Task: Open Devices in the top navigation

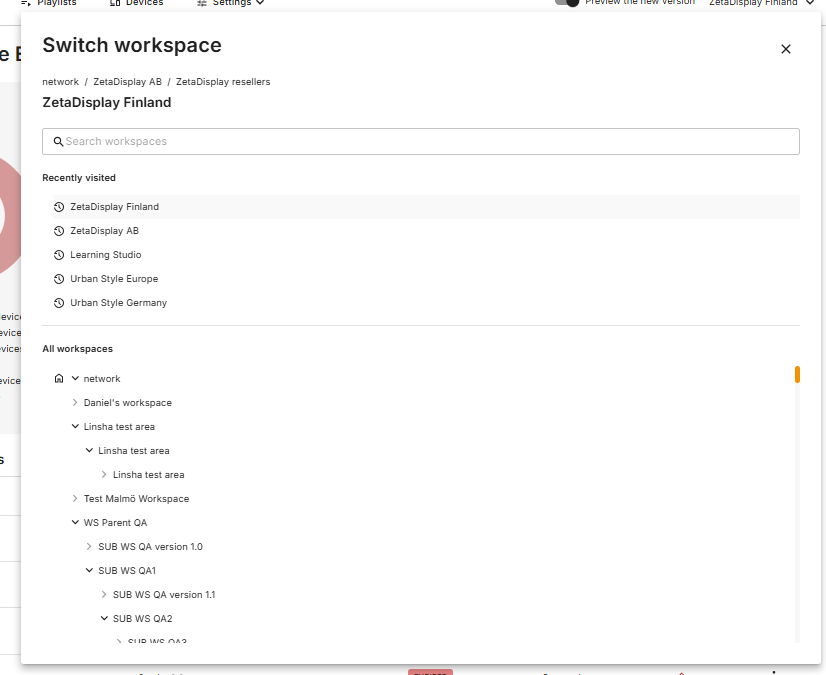Action: pyautogui.click(x=136, y=3)
